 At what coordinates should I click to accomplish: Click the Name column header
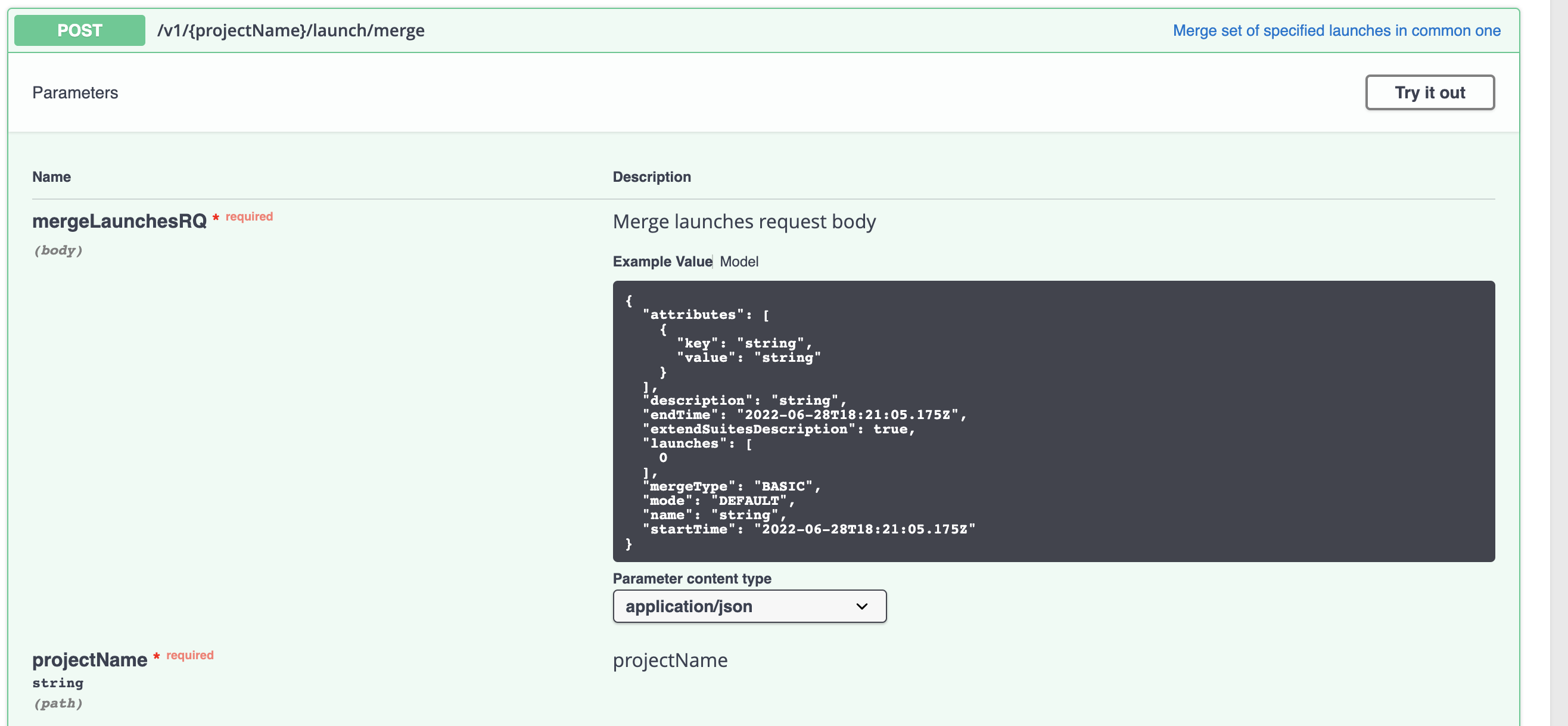tap(51, 176)
